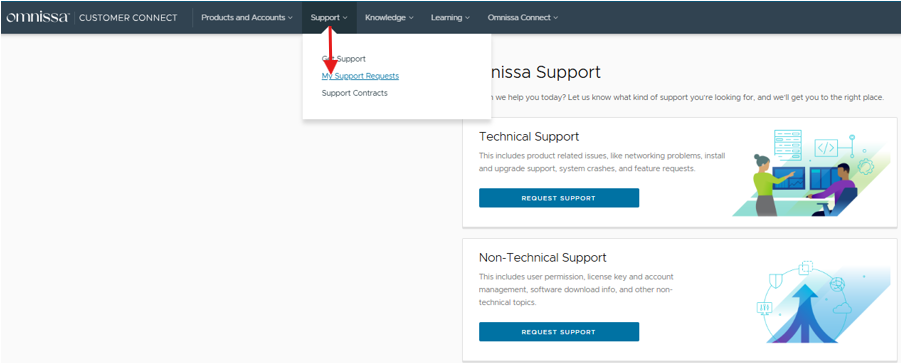Click the Non-Technical Support arrow illustration
901x363 pixels.
823,303
